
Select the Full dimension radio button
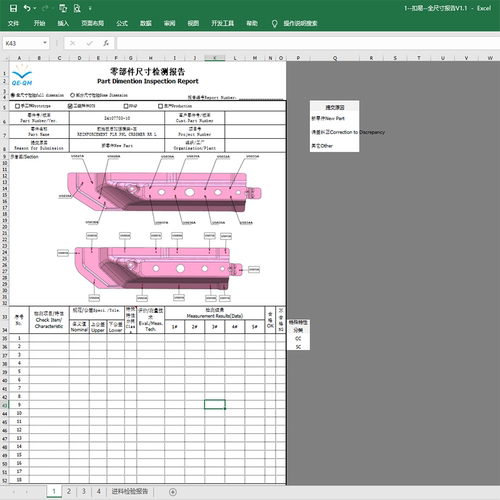pyautogui.click(x=13, y=95)
